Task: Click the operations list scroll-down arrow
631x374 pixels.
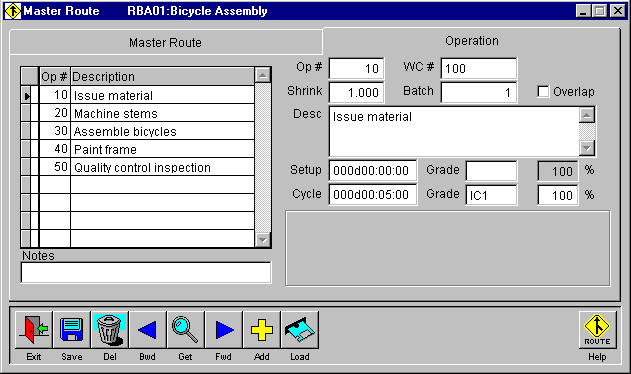Action: pos(263,240)
